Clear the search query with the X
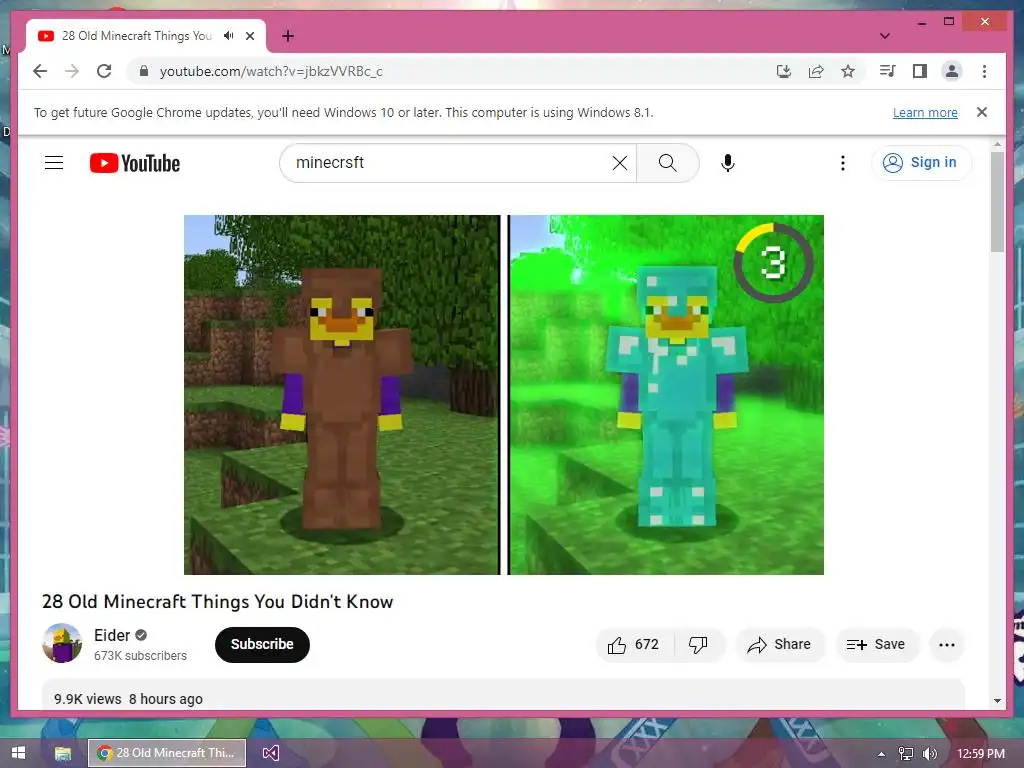 (x=620, y=163)
